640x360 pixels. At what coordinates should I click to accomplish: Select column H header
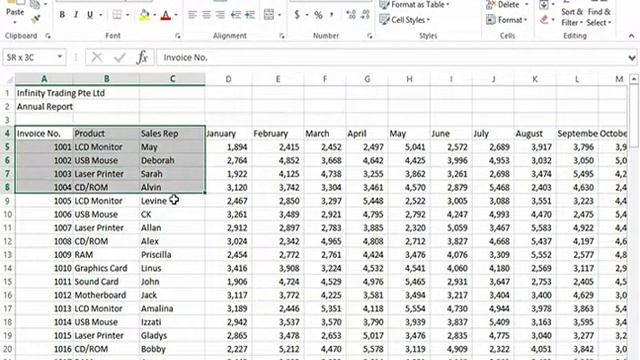tap(409, 79)
